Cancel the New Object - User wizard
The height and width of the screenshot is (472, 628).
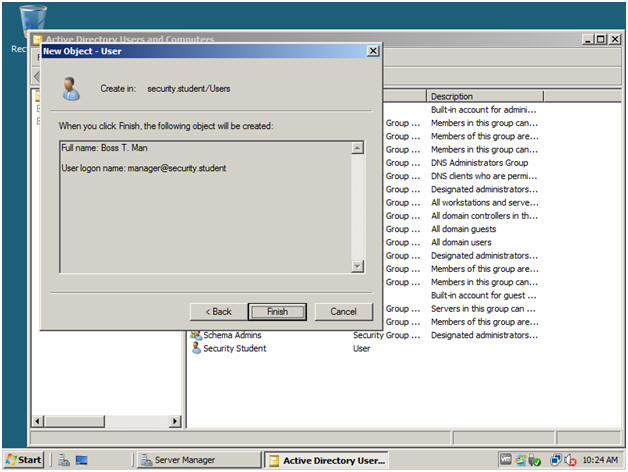click(344, 312)
